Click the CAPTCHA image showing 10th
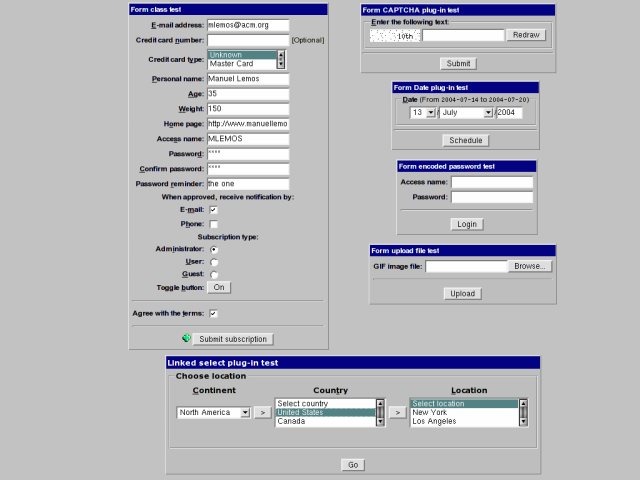This screenshot has width=640, height=480. point(394,35)
